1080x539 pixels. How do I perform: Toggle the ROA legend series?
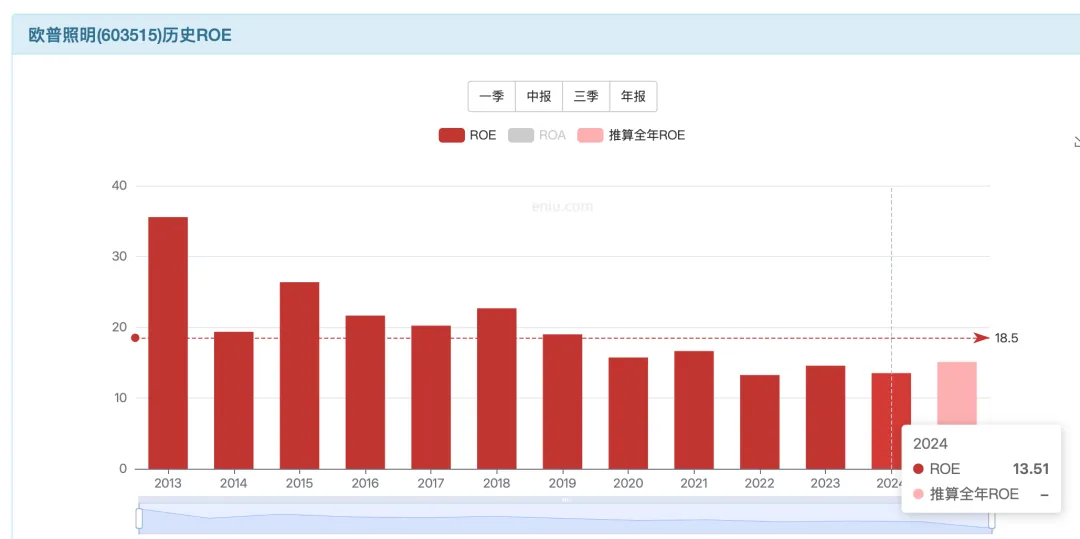tap(537, 135)
